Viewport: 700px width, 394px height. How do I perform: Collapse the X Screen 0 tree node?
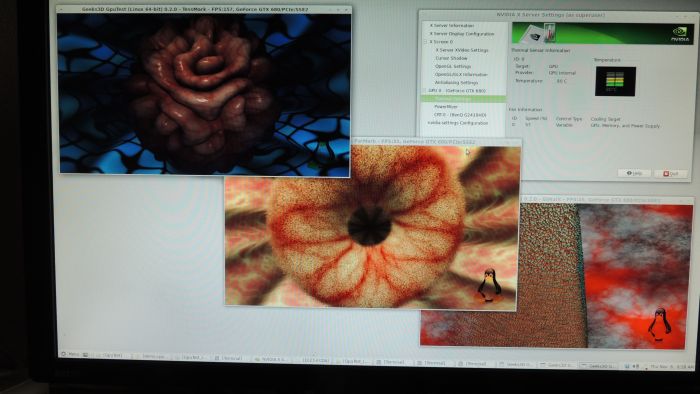pyautogui.click(x=426, y=42)
